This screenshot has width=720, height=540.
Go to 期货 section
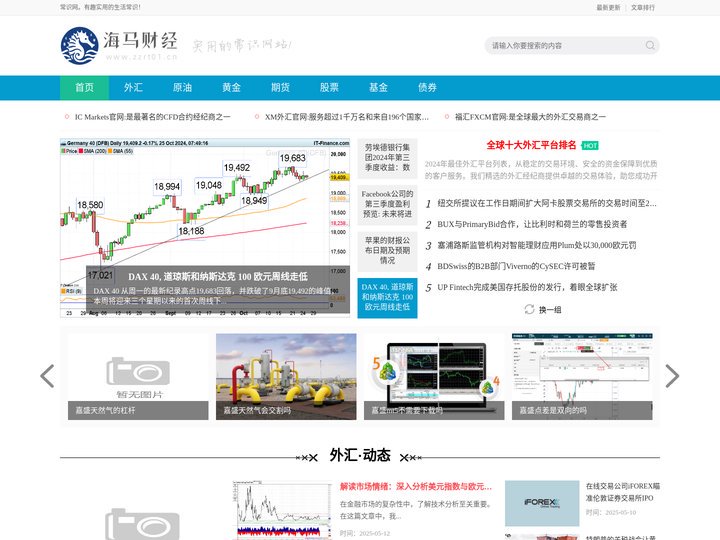280,87
